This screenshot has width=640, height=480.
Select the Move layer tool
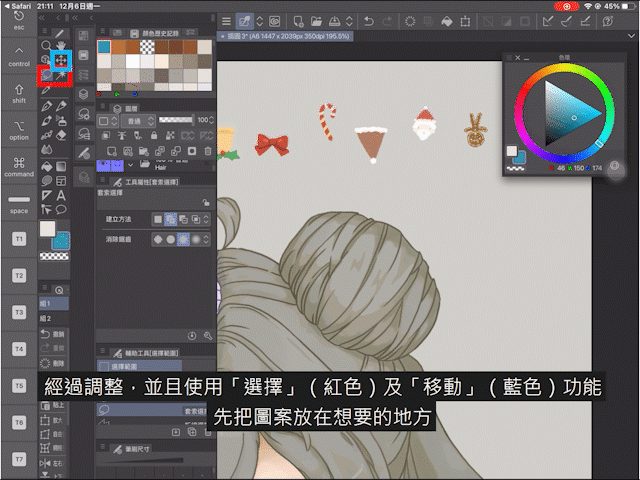pos(61,60)
